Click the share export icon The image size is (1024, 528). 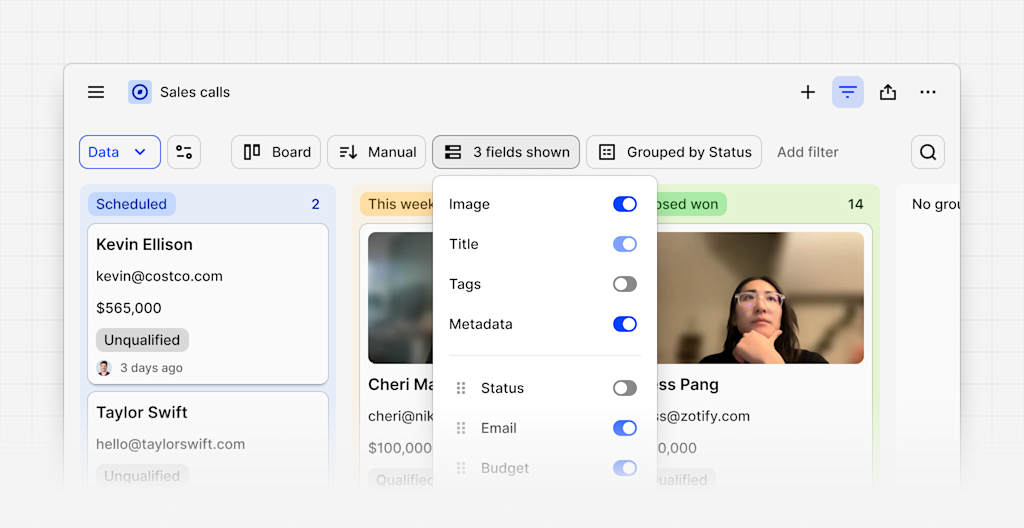click(888, 92)
